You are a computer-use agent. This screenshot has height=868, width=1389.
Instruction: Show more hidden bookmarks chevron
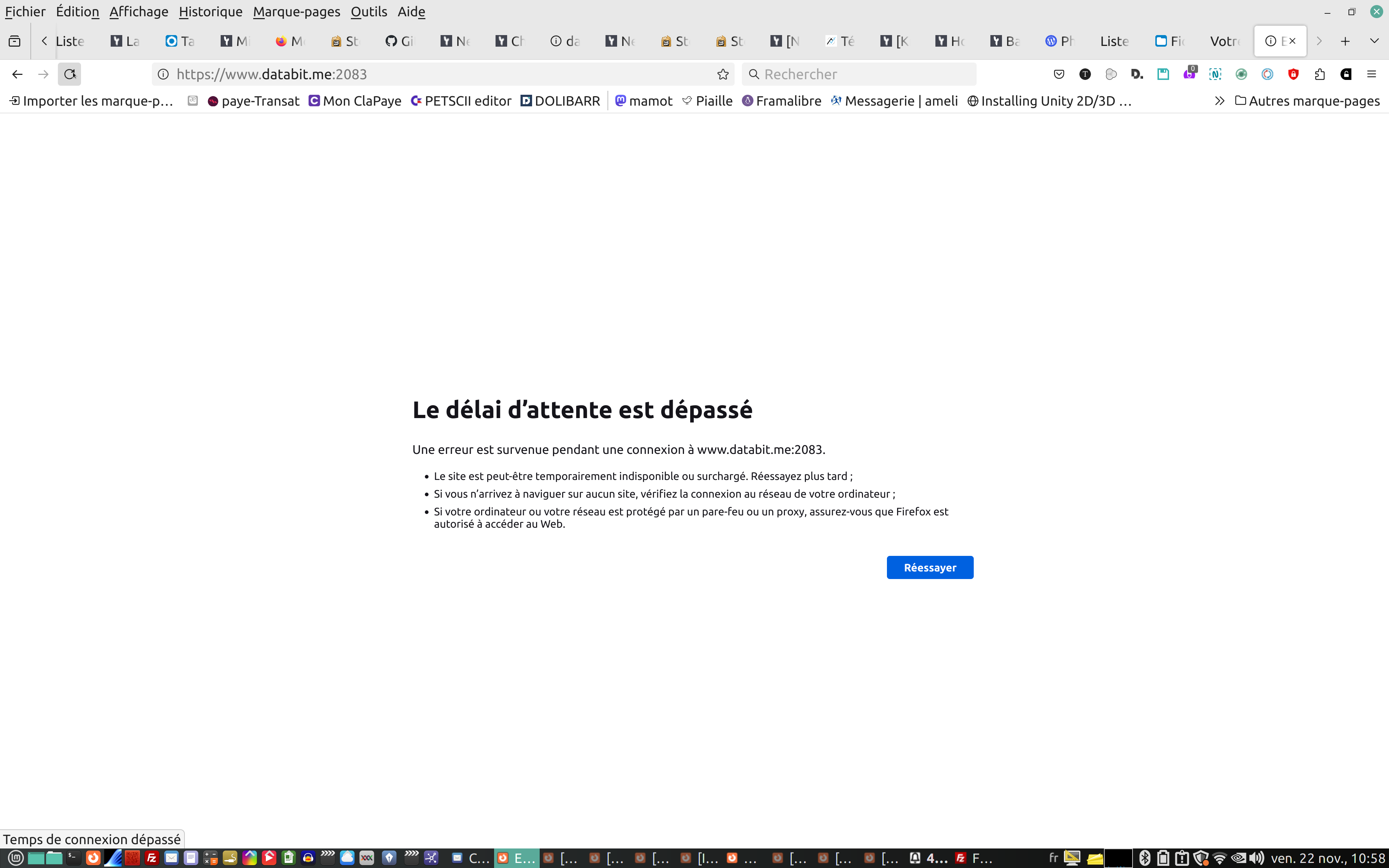(1219, 101)
